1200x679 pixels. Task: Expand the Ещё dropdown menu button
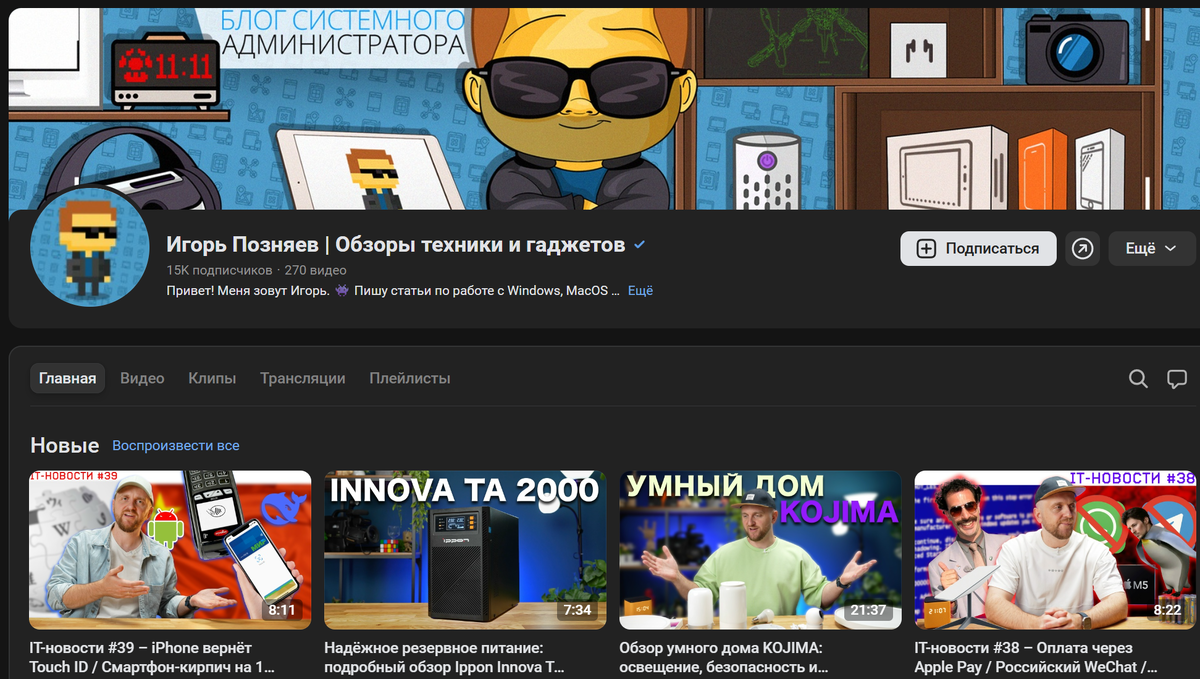click(1152, 249)
